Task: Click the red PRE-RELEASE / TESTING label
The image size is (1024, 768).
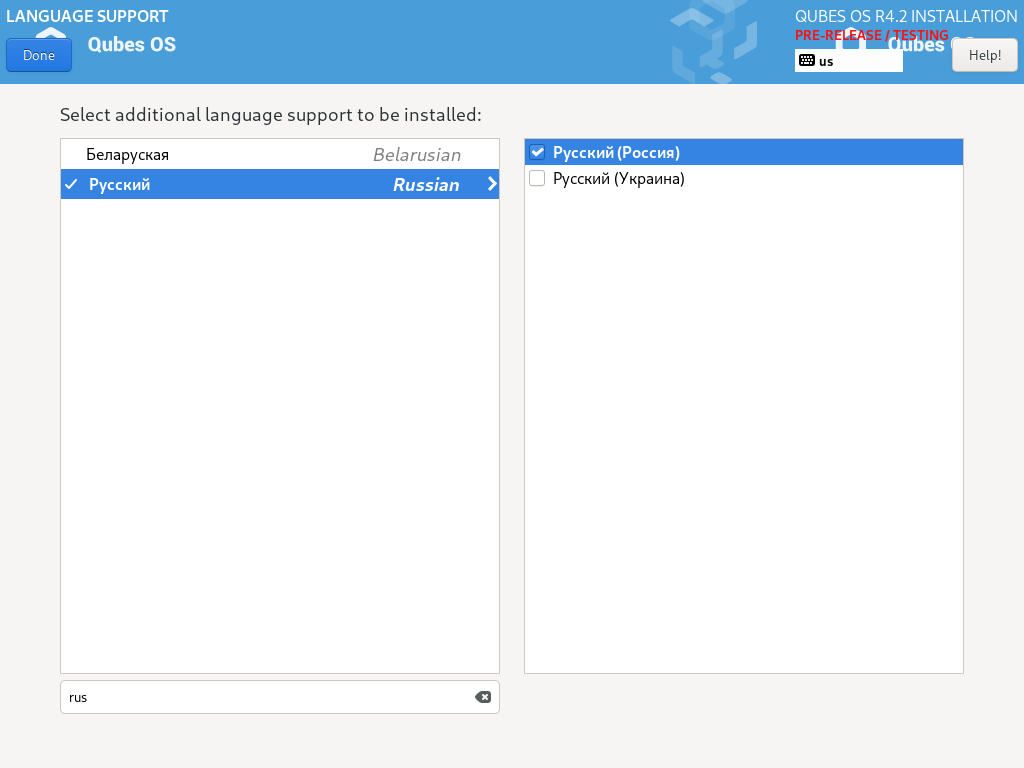Action: [x=870, y=35]
